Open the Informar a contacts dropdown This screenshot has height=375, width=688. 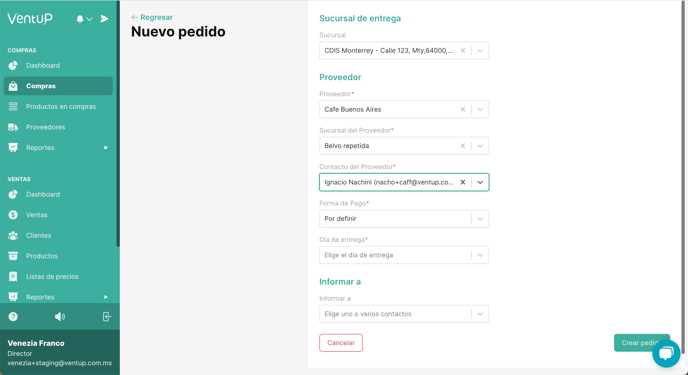click(x=404, y=314)
